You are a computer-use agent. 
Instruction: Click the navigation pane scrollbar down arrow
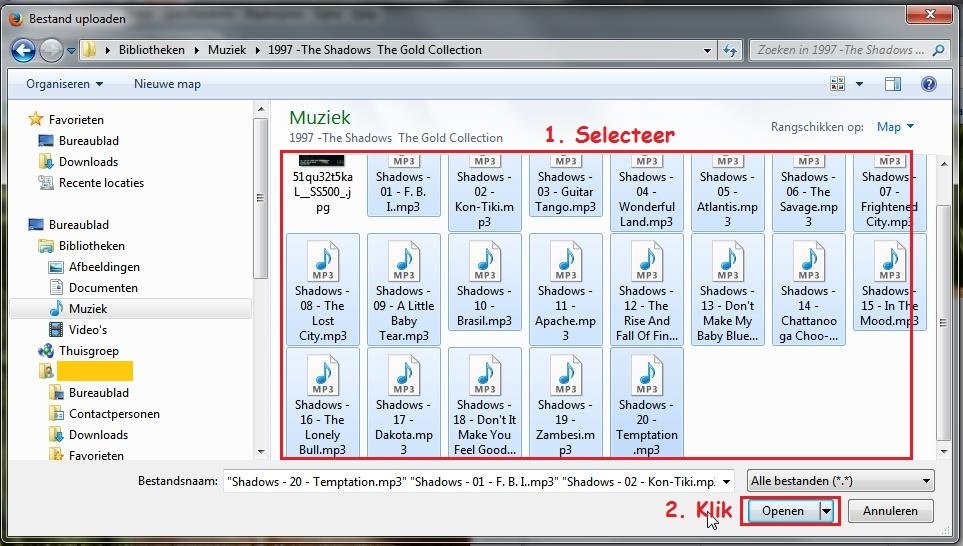click(x=261, y=451)
